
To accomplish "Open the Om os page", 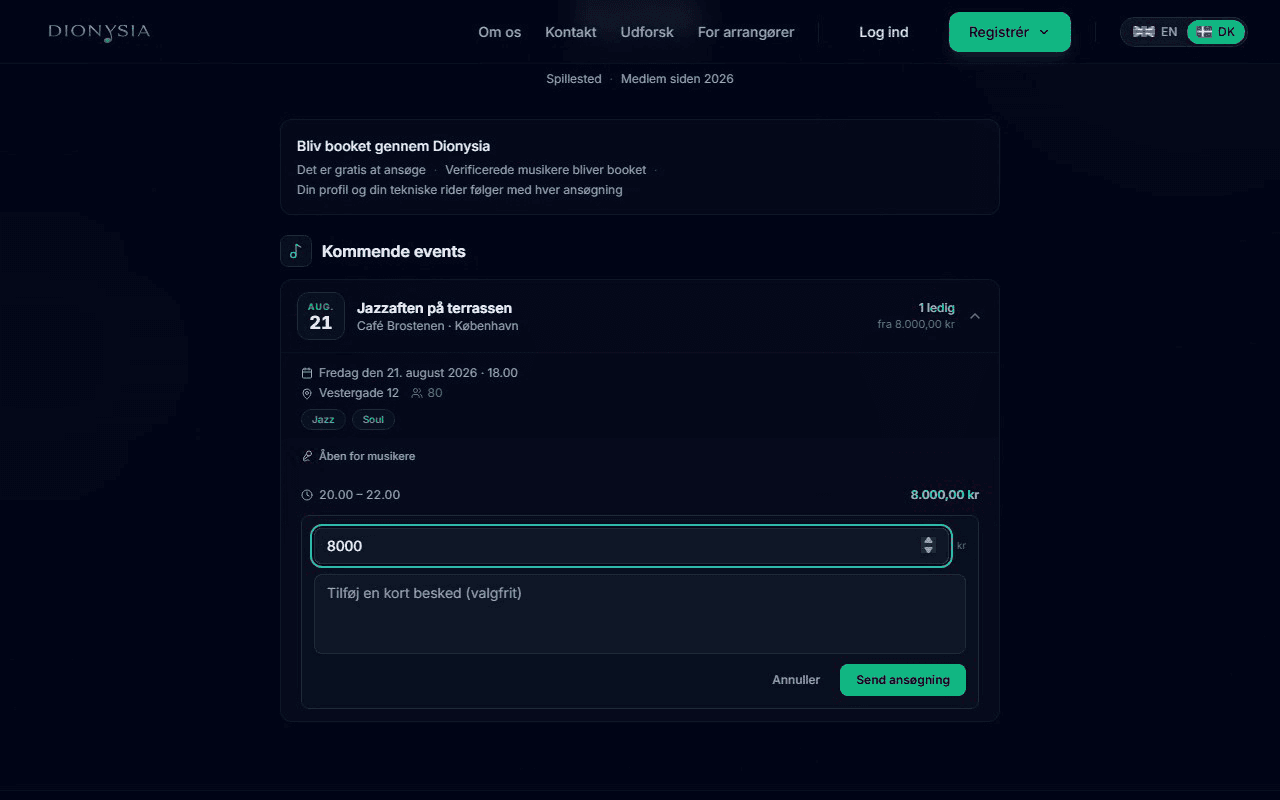I will click(x=499, y=32).
